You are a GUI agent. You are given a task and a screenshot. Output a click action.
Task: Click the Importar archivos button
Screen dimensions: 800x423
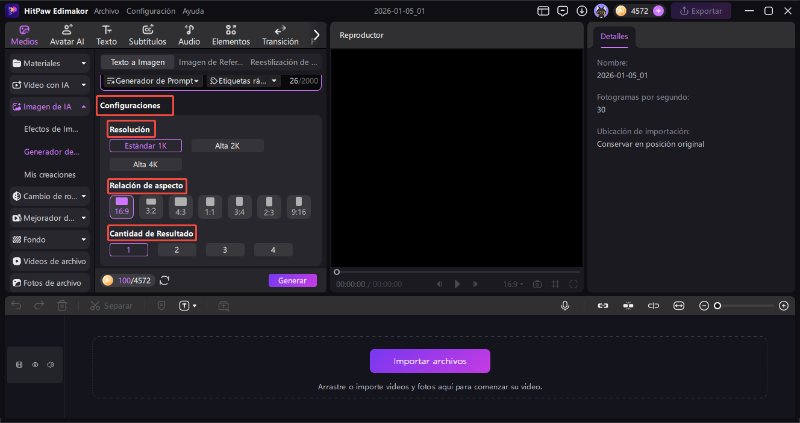[429, 361]
